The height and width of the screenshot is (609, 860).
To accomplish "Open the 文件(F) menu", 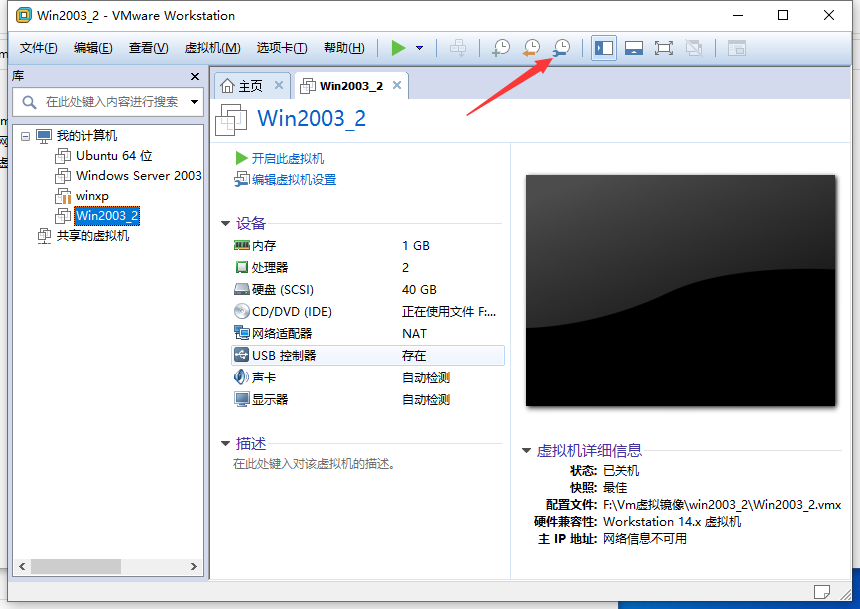I will pyautogui.click(x=38, y=48).
